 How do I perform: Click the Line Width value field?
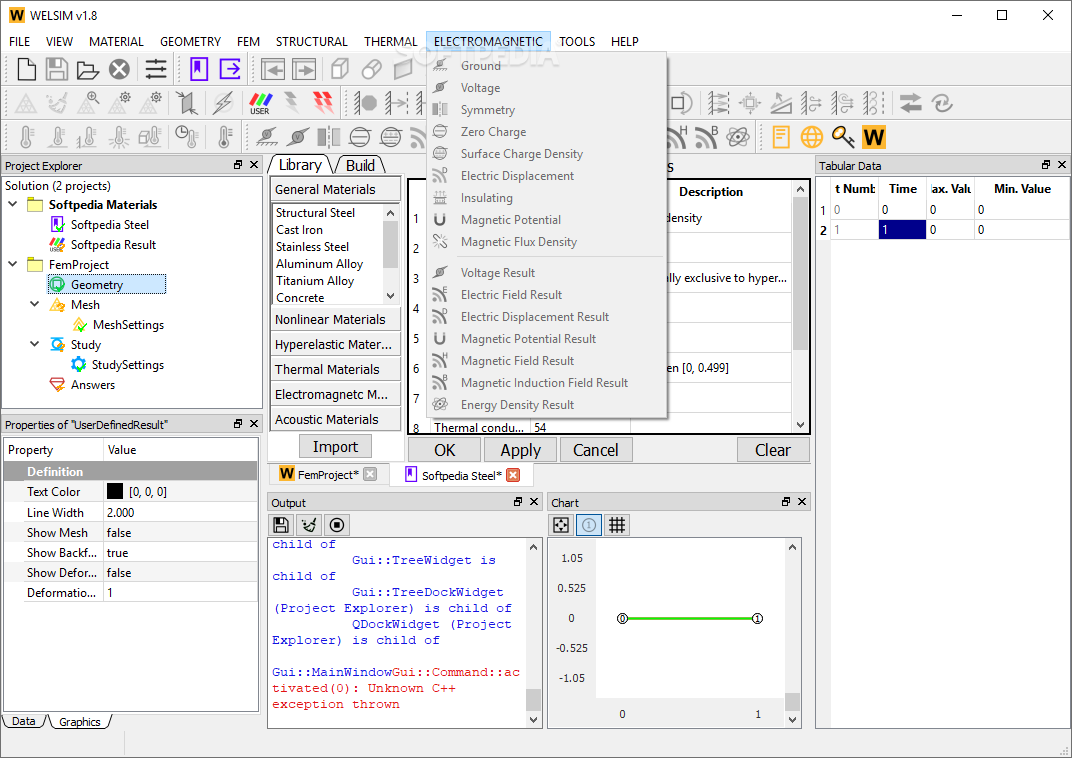coord(180,513)
